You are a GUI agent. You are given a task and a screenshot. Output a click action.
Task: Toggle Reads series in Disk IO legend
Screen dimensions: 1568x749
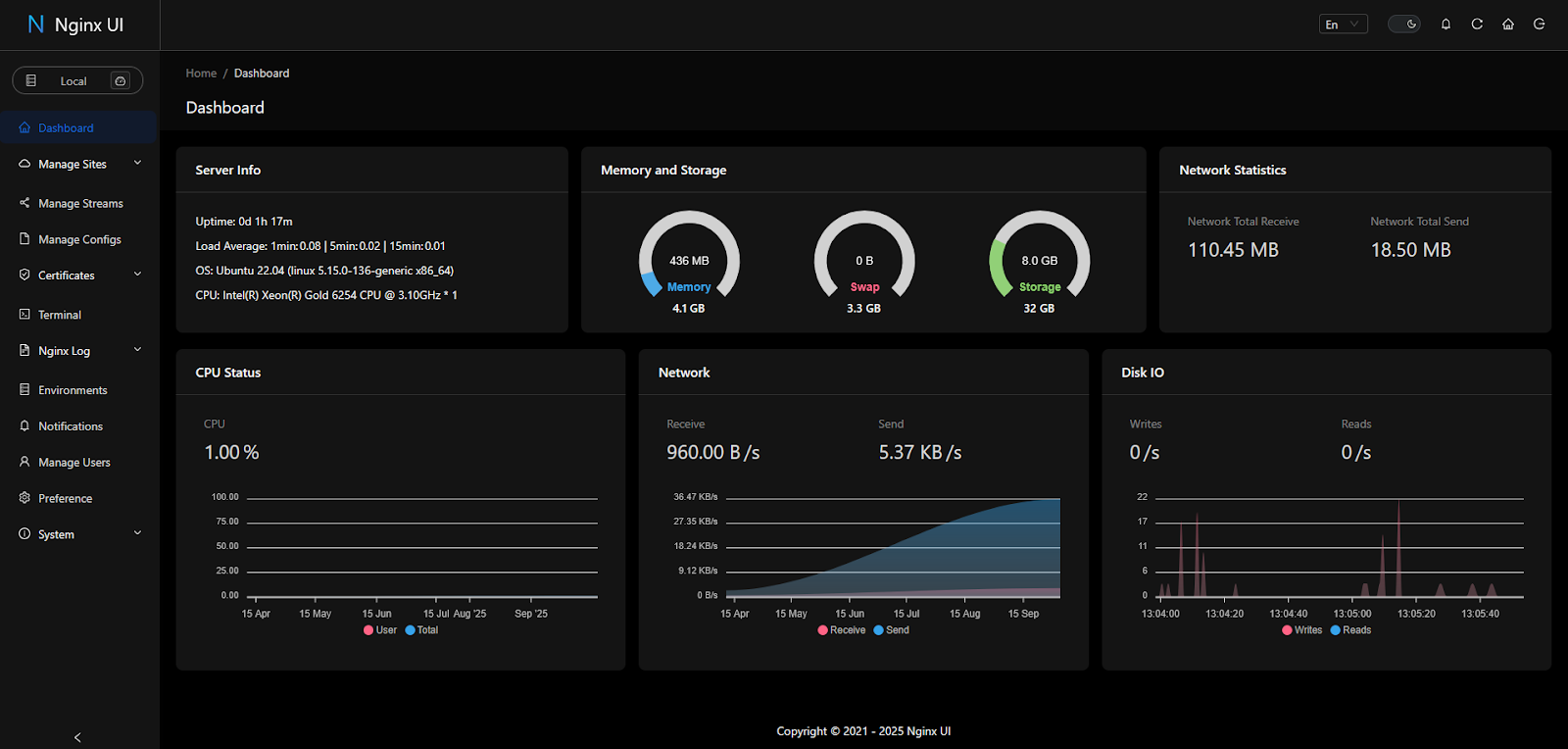point(1351,630)
